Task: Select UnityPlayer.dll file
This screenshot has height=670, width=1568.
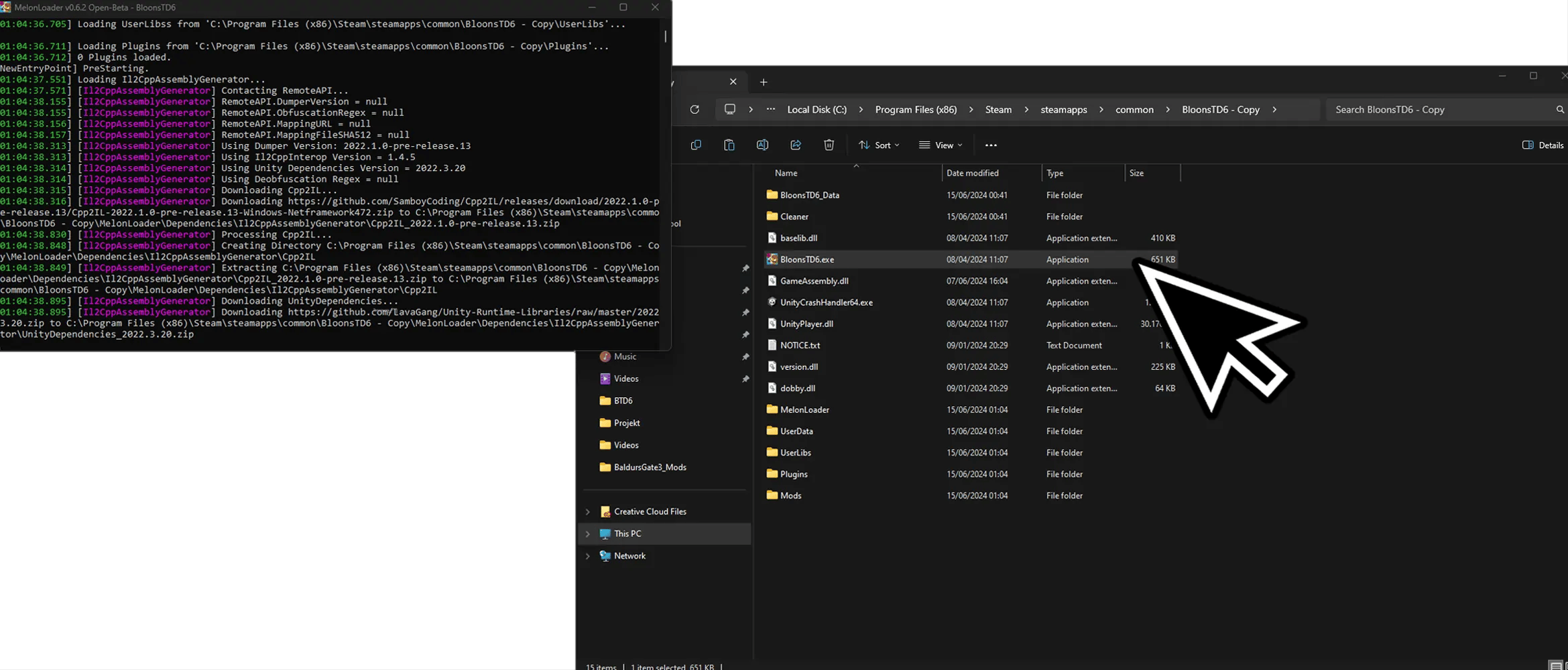Action: 806,324
